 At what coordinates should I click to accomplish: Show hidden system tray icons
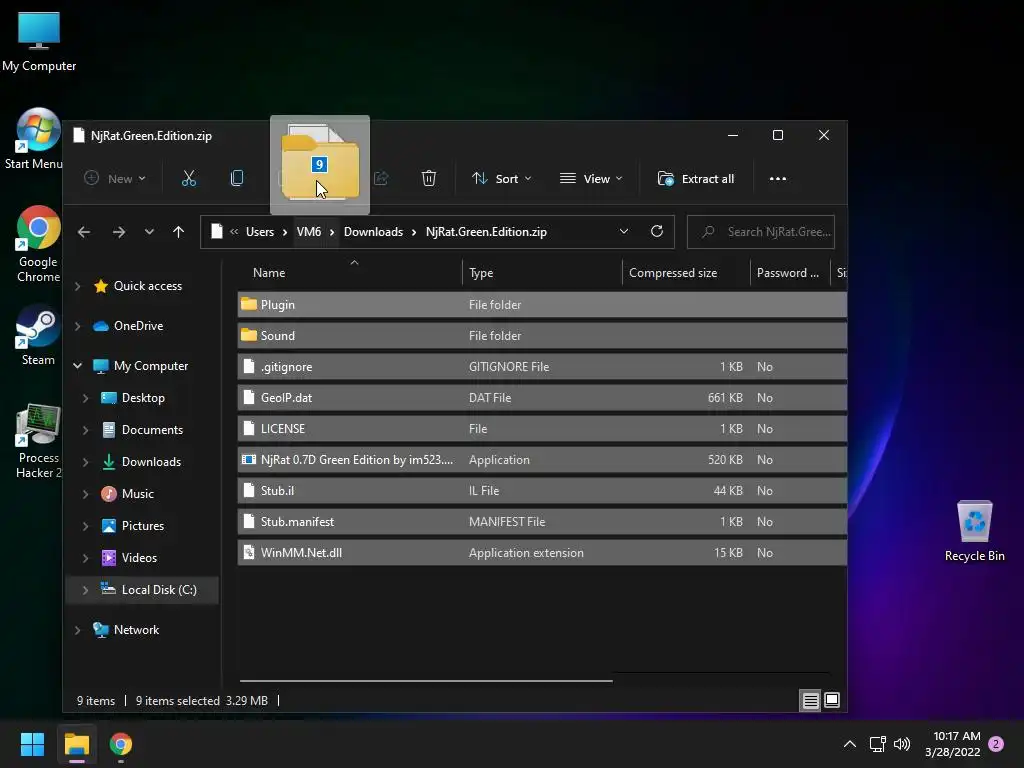click(x=850, y=744)
